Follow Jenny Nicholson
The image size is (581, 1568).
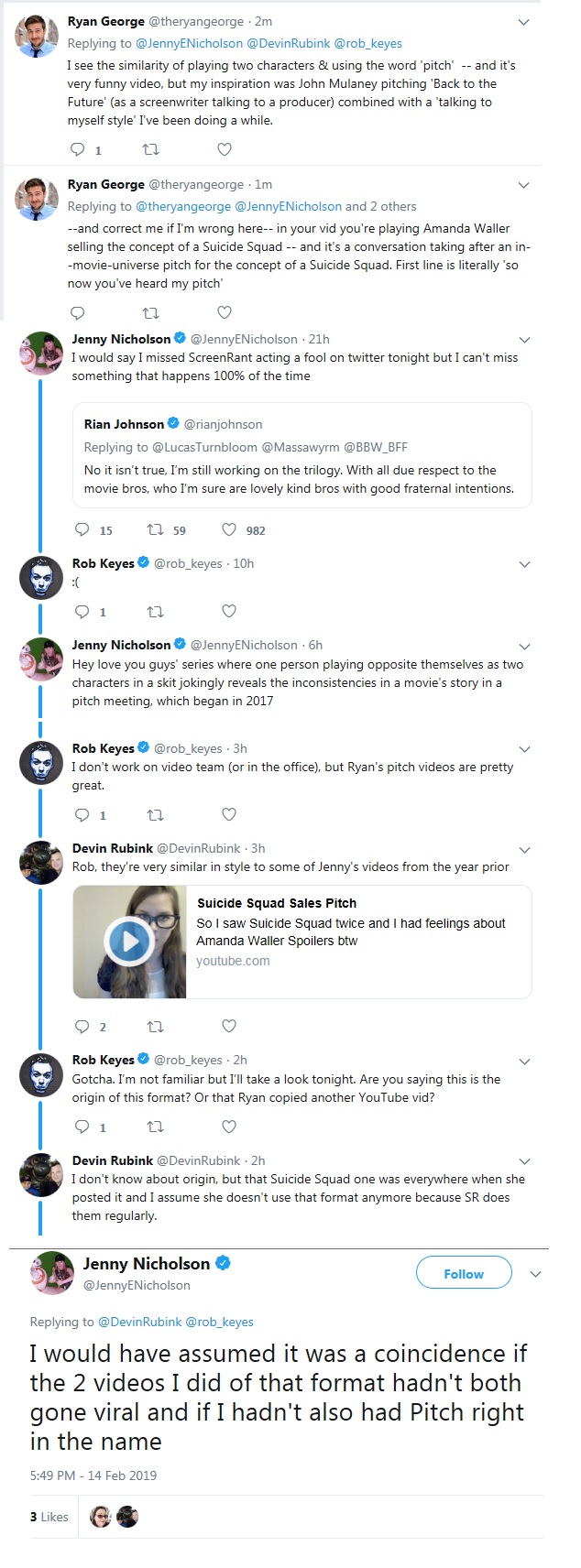[x=464, y=1274]
